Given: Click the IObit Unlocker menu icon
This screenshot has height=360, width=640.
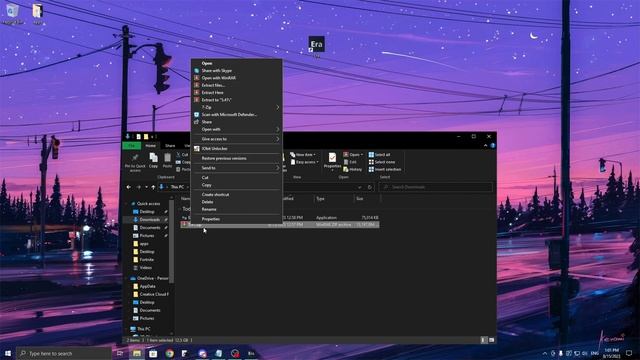Looking at the screenshot, I should [197, 149].
